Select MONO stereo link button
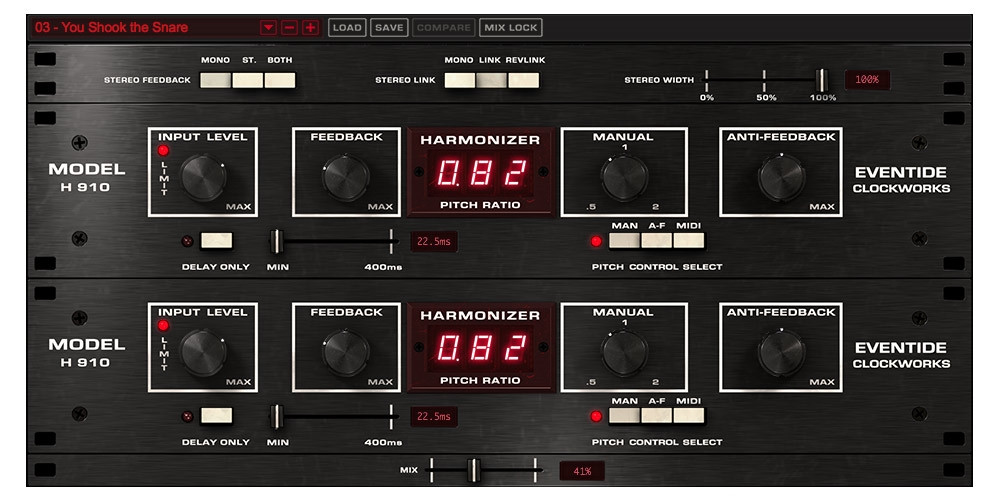 click(x=460, y=80)
